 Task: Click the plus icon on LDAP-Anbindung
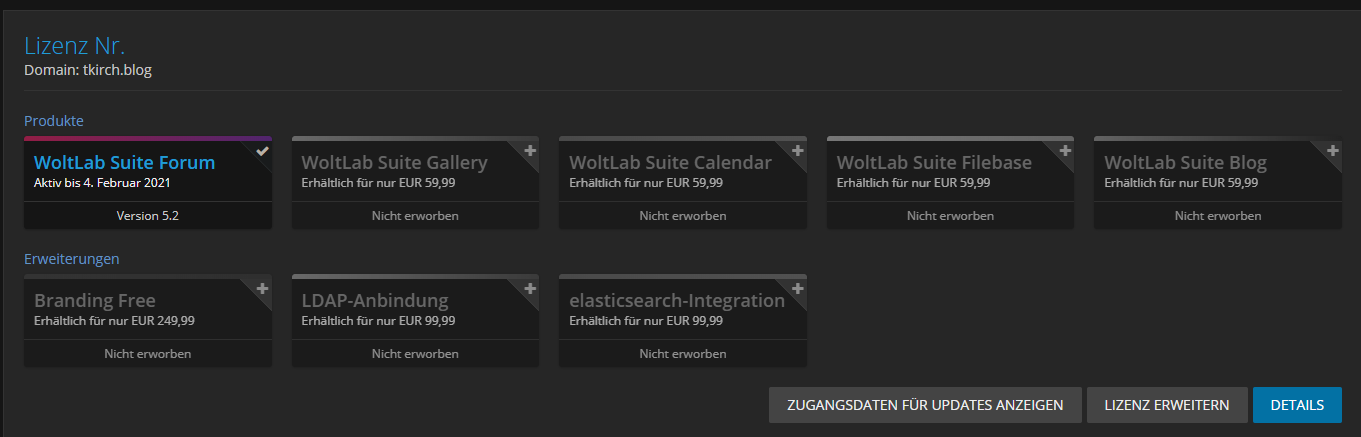[x=530, y=289]
